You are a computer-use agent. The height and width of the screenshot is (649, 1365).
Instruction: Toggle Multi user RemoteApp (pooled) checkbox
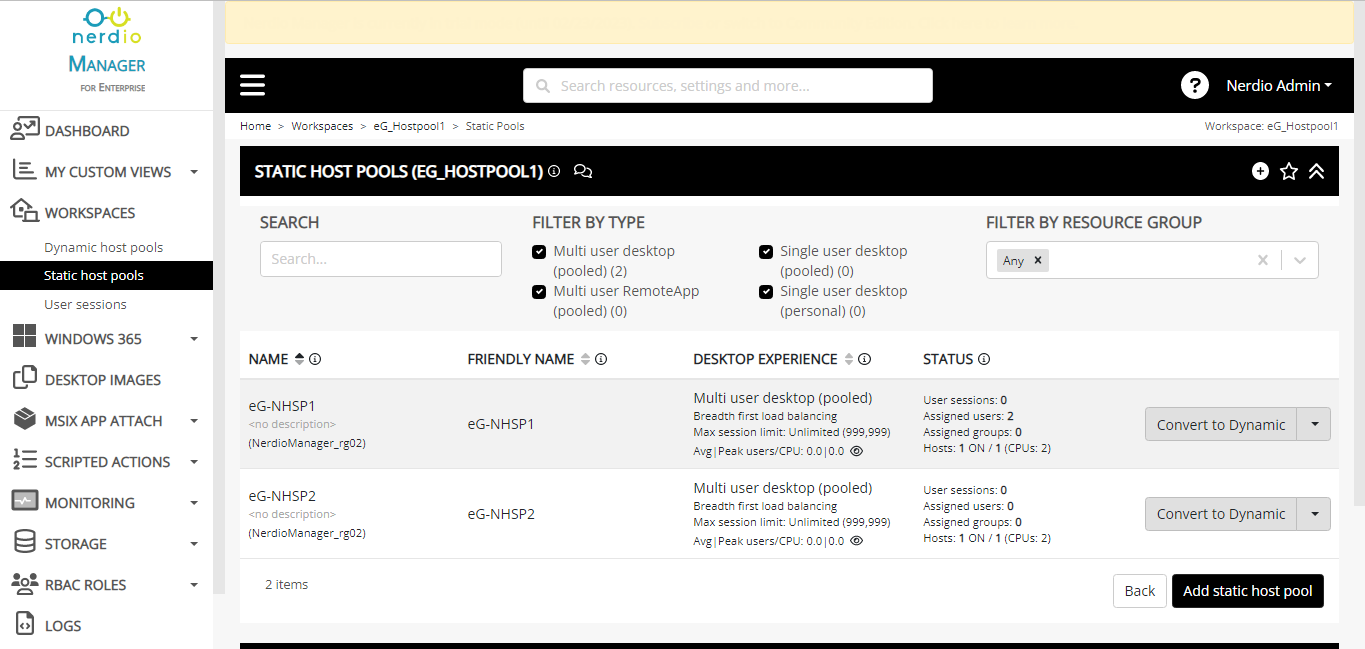(539, 292)
